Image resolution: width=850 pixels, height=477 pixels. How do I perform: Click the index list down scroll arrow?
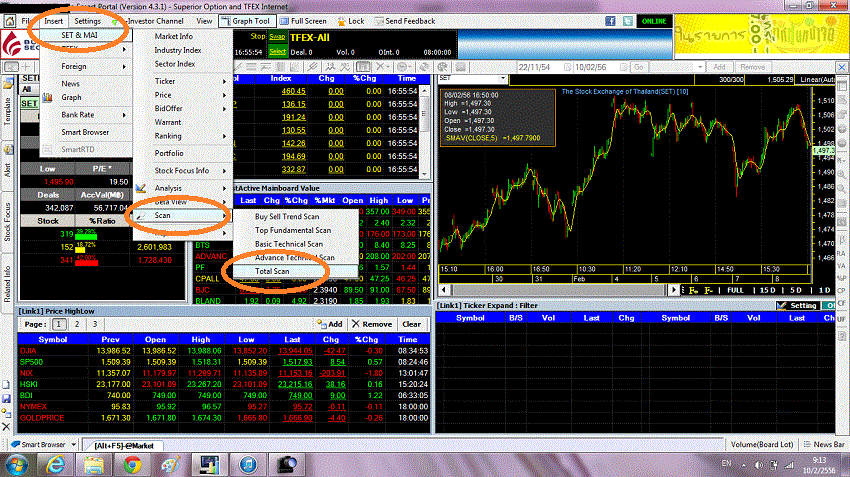(x=424, y=175)
